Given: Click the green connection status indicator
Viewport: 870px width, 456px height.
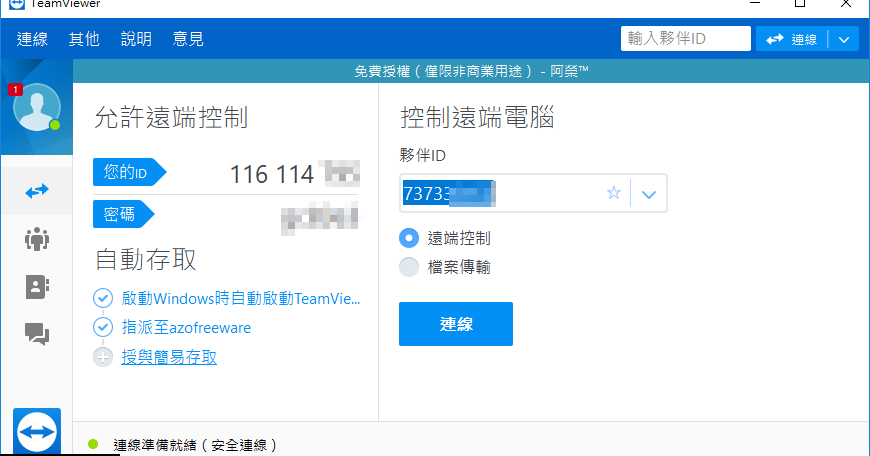Looking at the screenshot, I should [93, 444].
